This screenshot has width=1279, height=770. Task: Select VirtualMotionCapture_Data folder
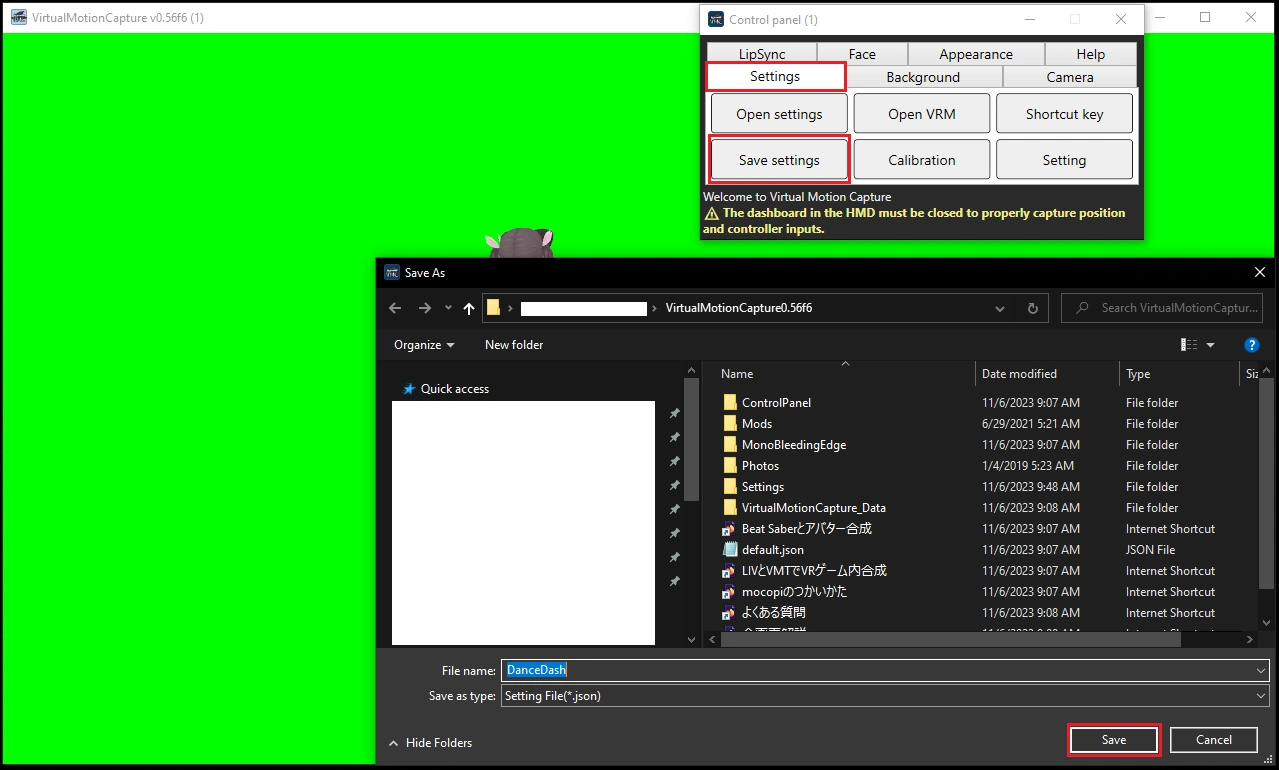point(813,508)
